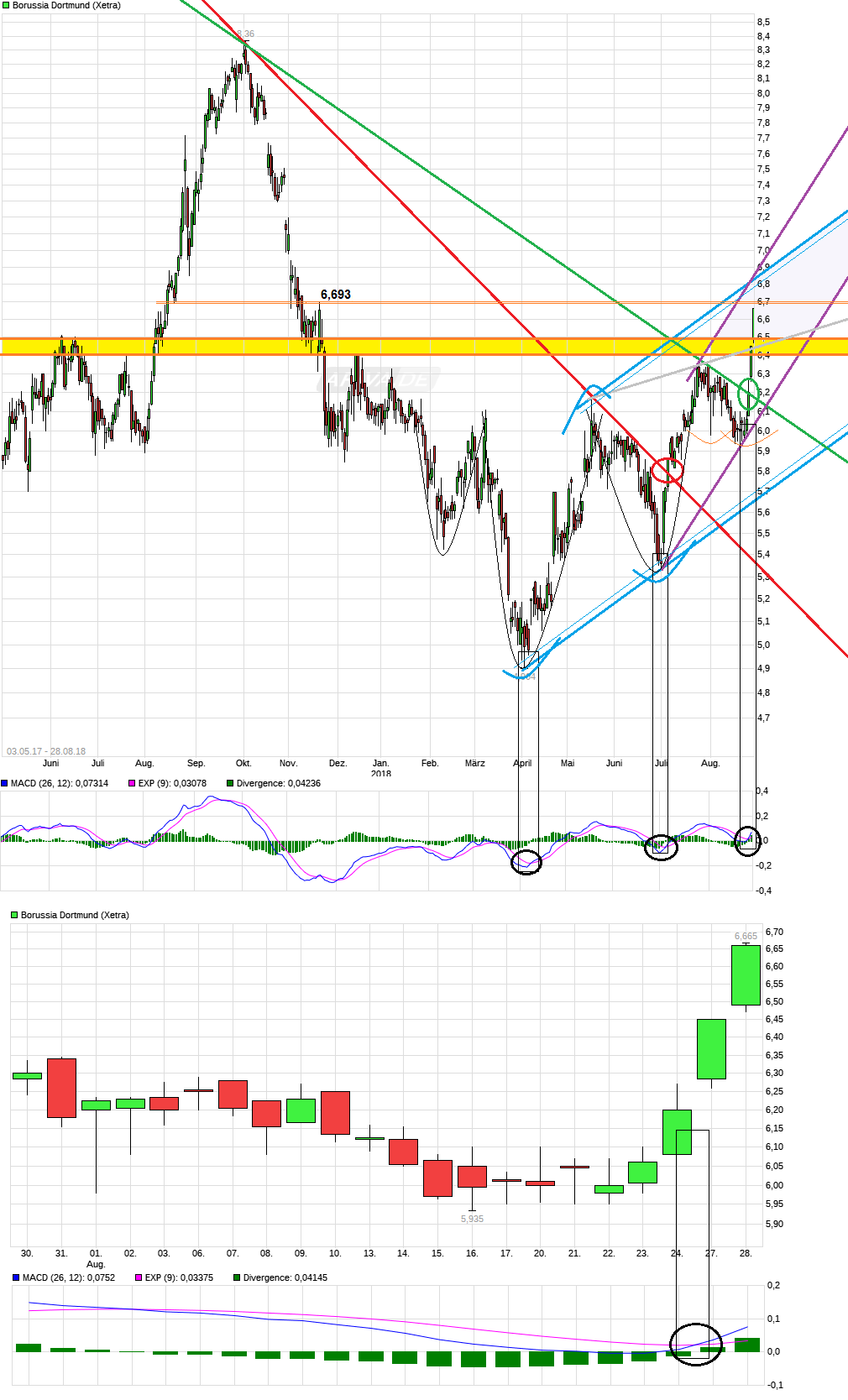This screenshot has height=1400, width=848.
Task: Click green swatch of Divergence: 0,04145
Action: (237, 1277)
